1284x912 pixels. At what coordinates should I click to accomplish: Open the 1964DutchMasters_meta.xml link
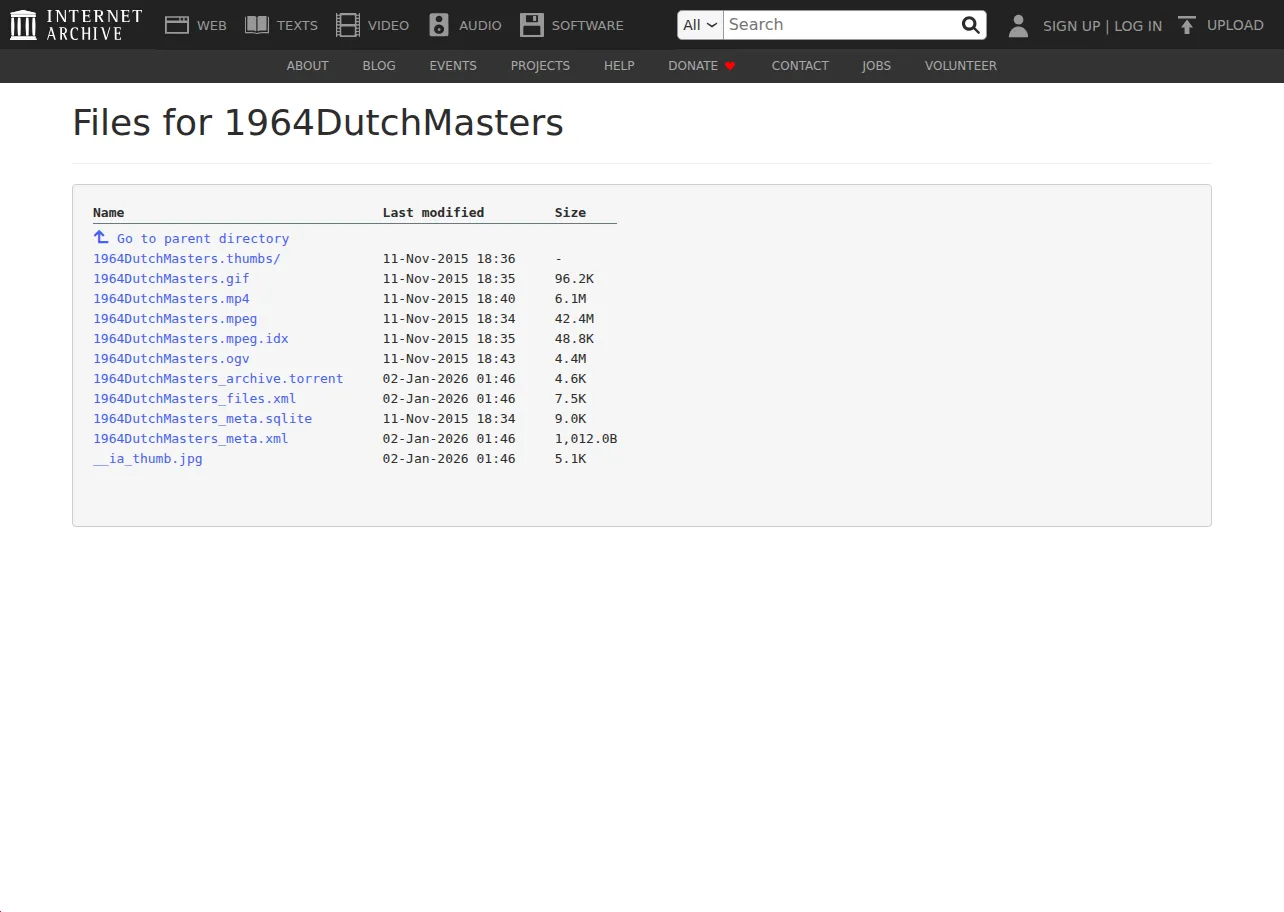[x=191, y=439]
